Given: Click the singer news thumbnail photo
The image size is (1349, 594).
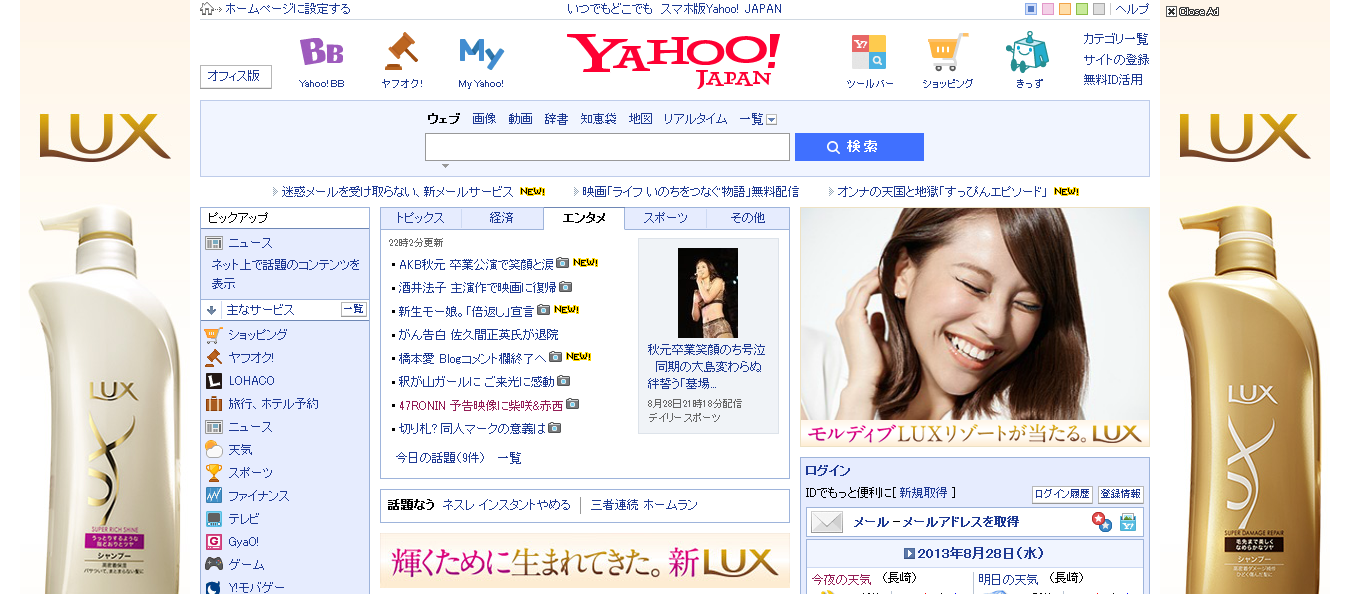Looking at the screenshot, I should pyautogui.click(x=708, y=292).
